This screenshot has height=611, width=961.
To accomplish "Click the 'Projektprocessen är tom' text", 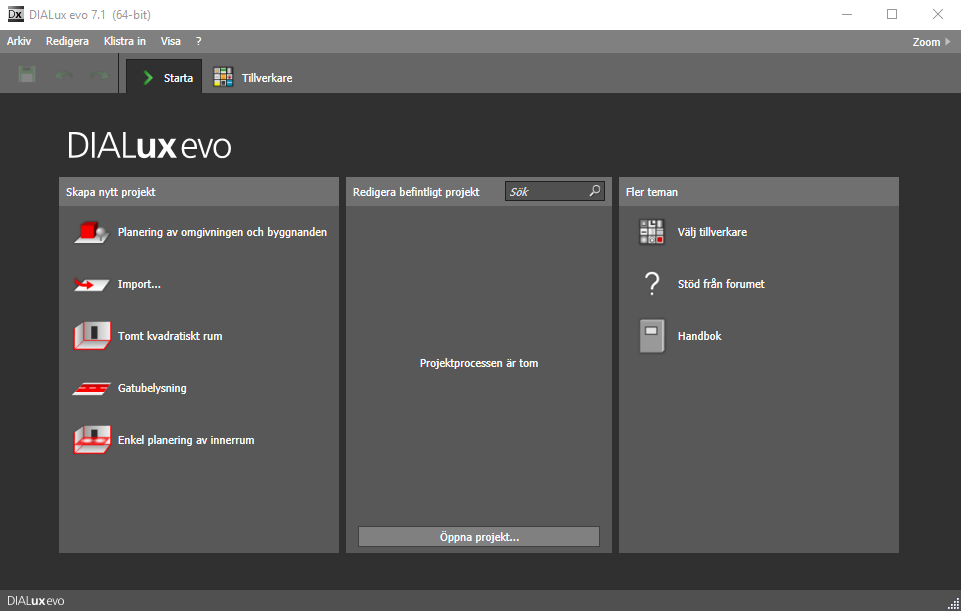I will pyautogui.click(x=479, y=363).
